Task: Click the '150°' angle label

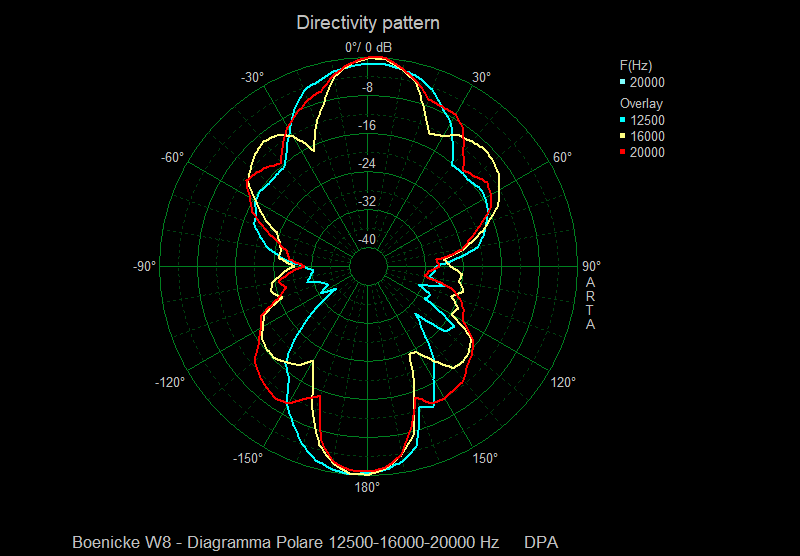Action: (x=485, y=458)
